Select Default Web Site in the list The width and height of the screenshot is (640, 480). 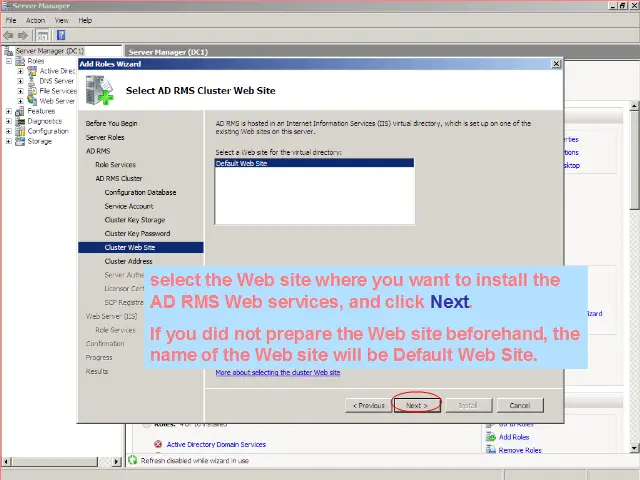tap(314, 163)
